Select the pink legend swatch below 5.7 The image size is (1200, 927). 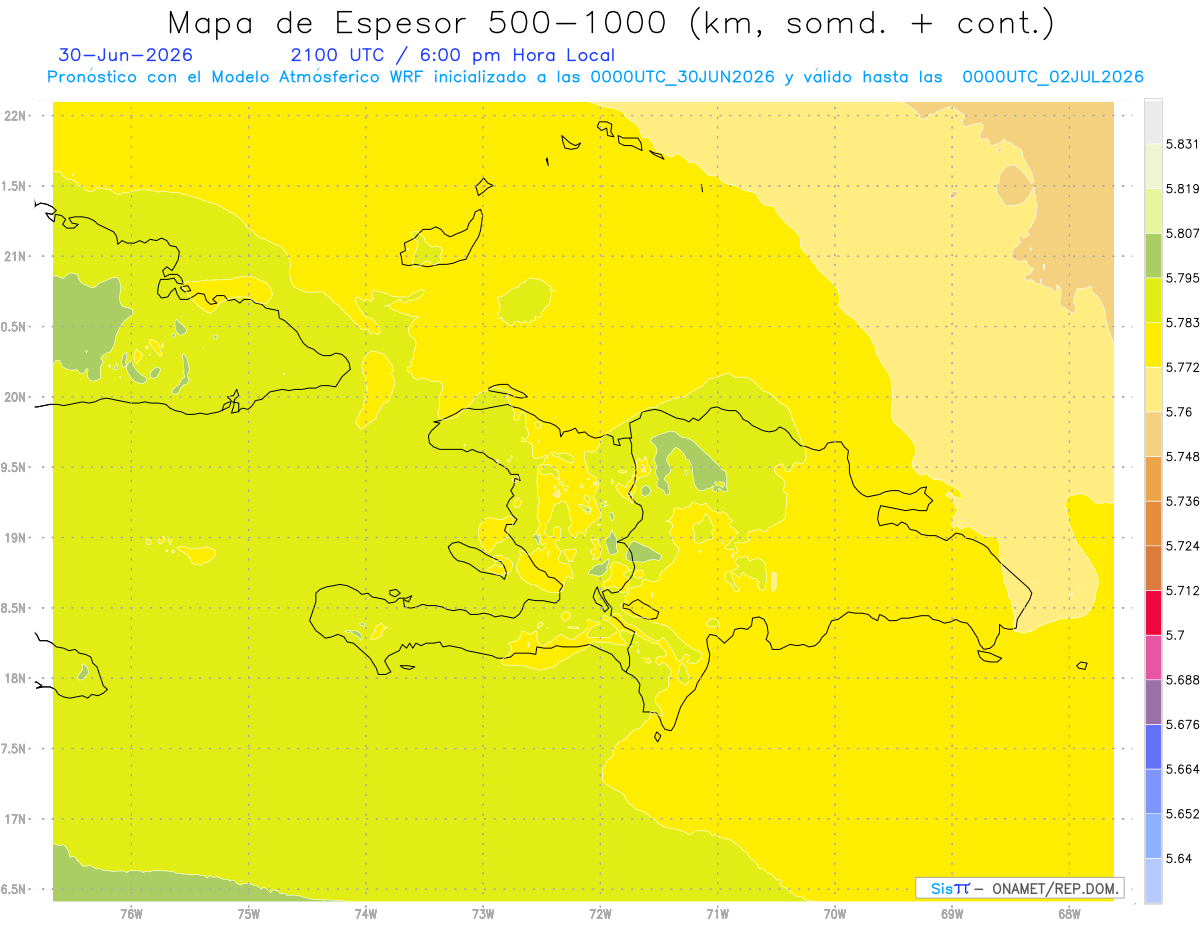(1153, 657)
